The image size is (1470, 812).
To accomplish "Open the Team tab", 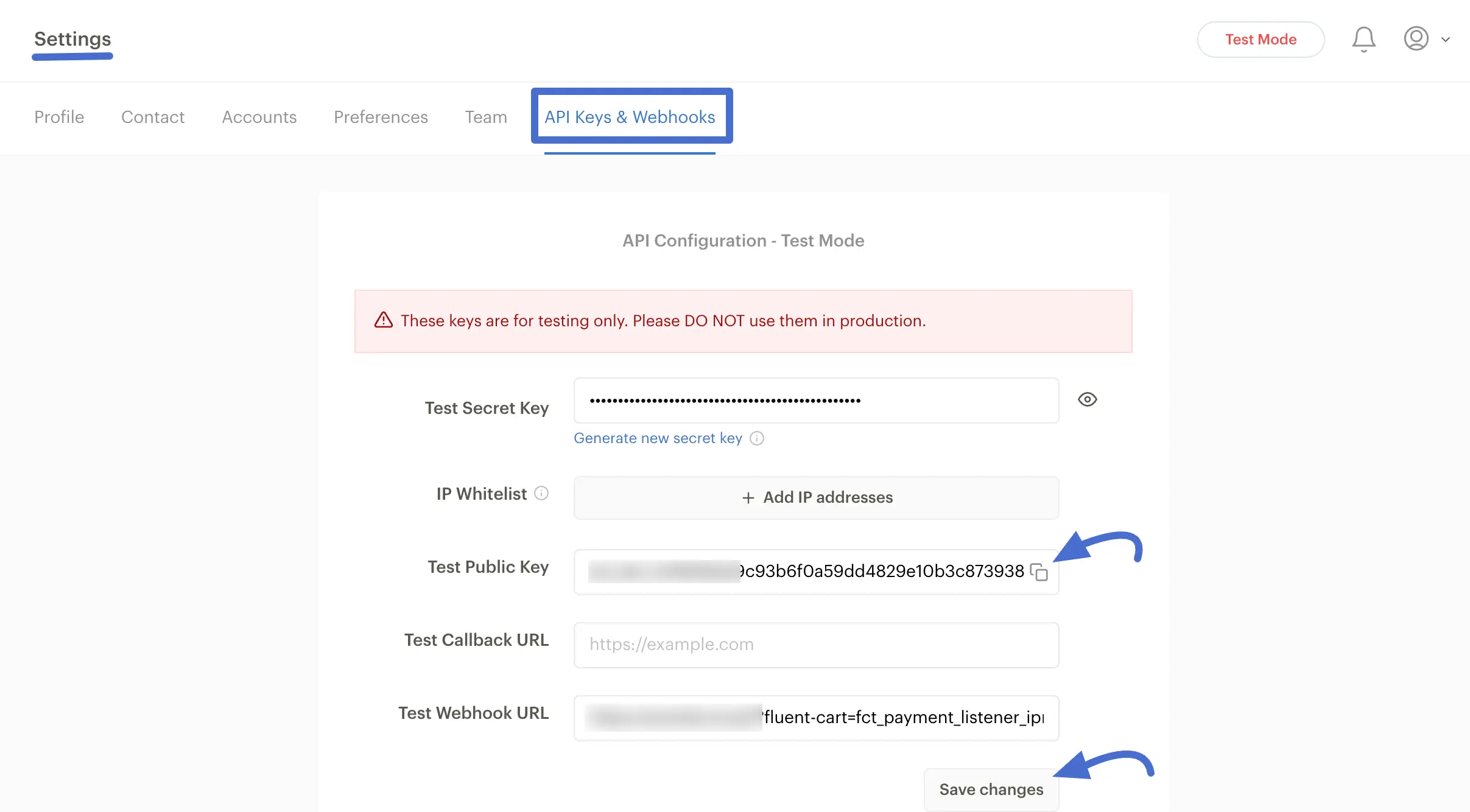I will [486, 117].
